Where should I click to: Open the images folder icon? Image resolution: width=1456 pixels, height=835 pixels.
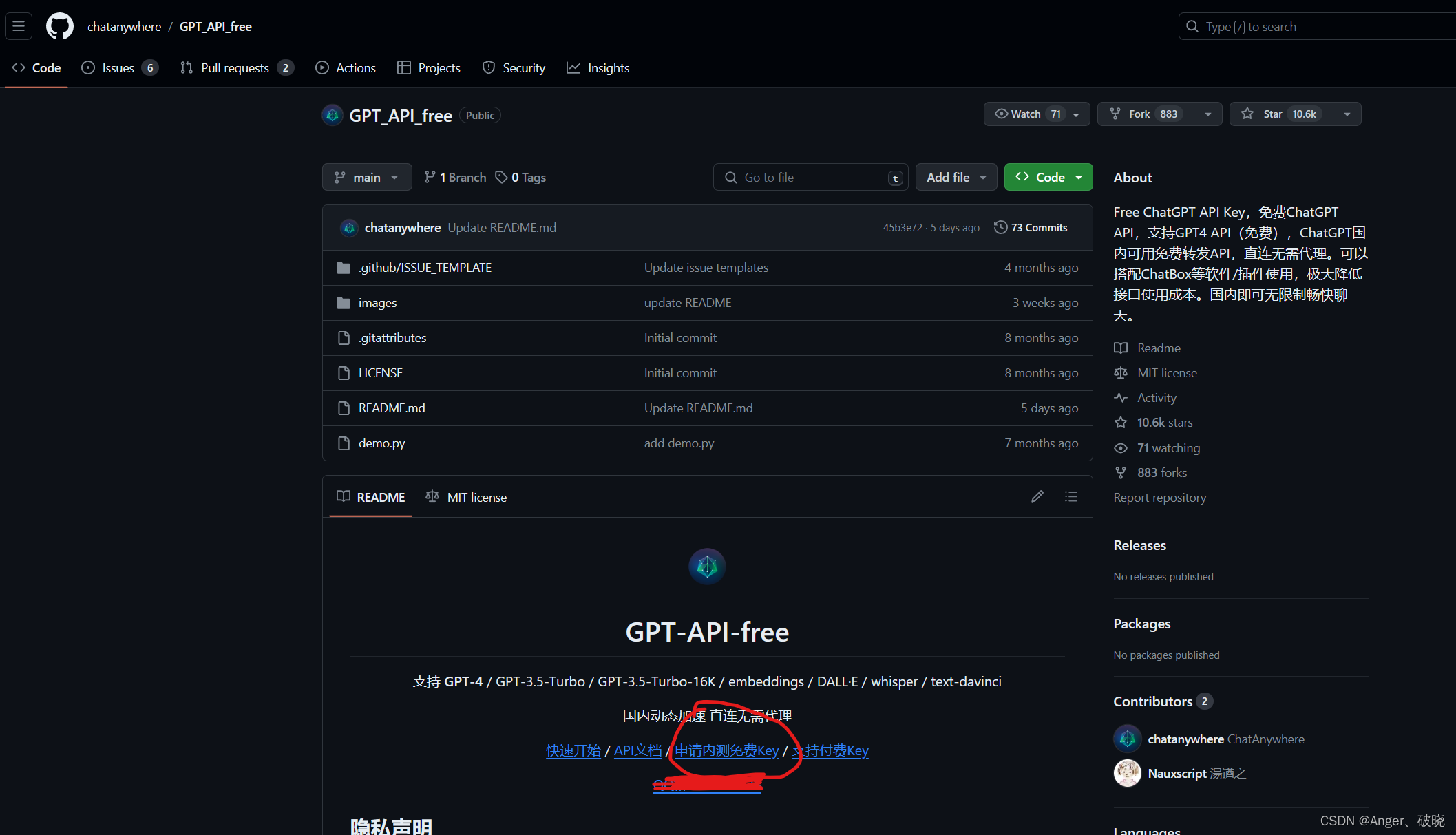point(344,303)
